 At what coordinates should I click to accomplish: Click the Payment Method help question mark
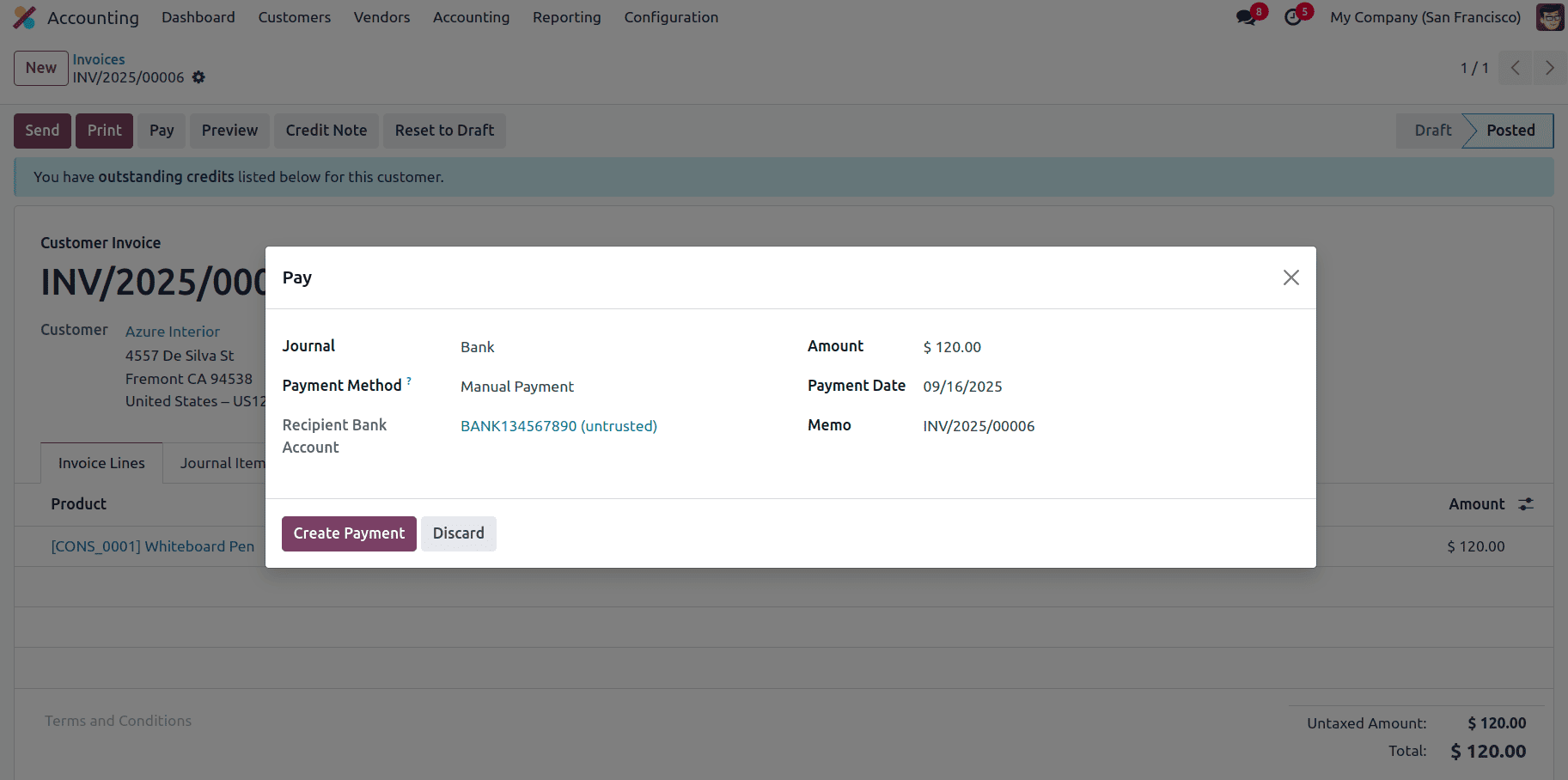[x=409, y=380]
